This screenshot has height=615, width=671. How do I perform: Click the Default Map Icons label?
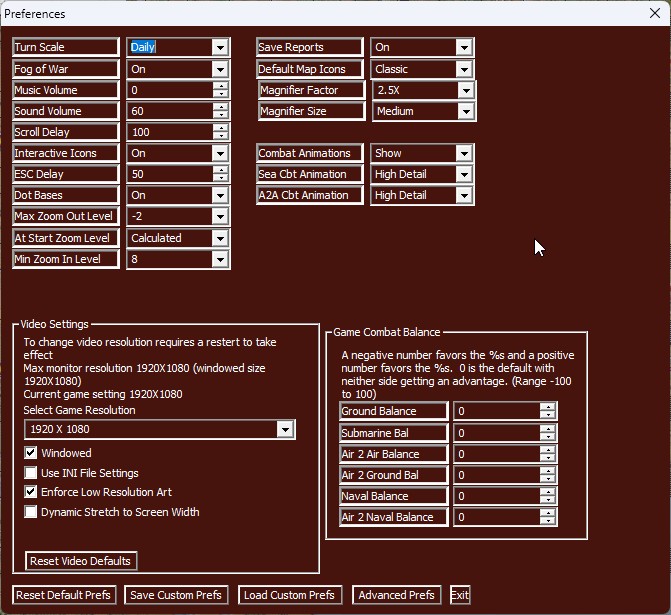tap(310, 69)
